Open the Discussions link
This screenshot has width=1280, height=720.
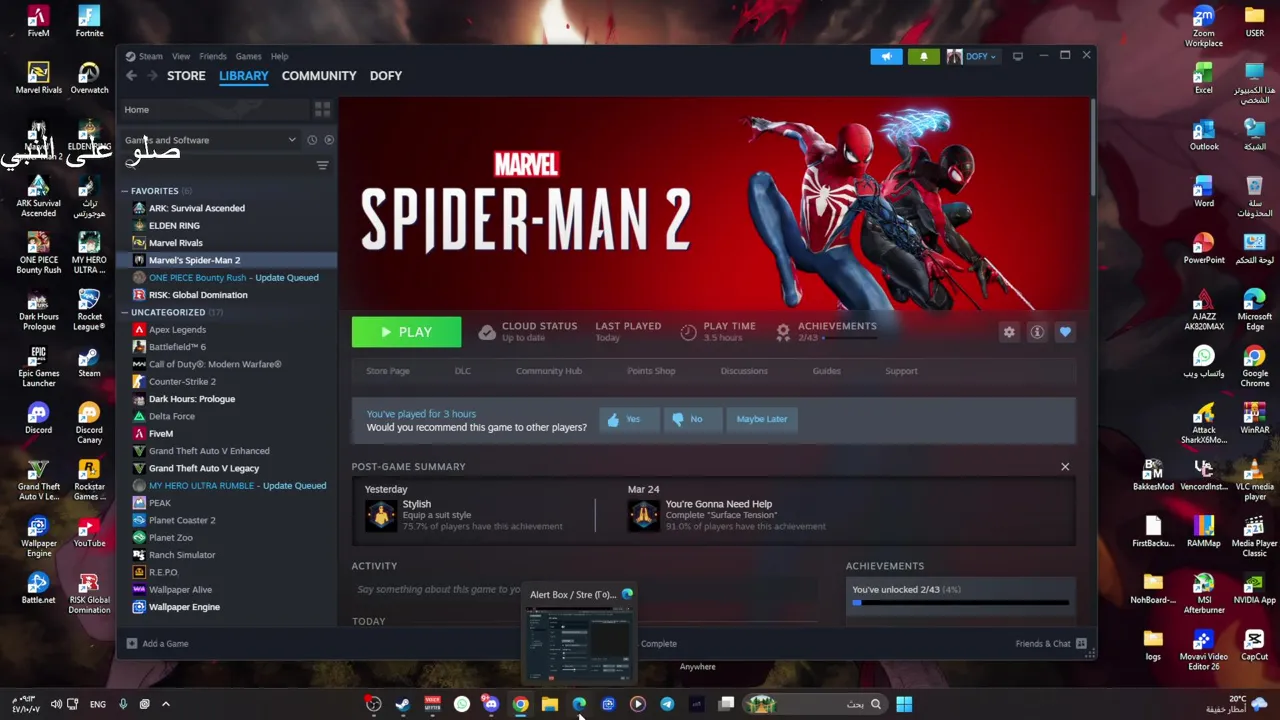pos(744,371)
